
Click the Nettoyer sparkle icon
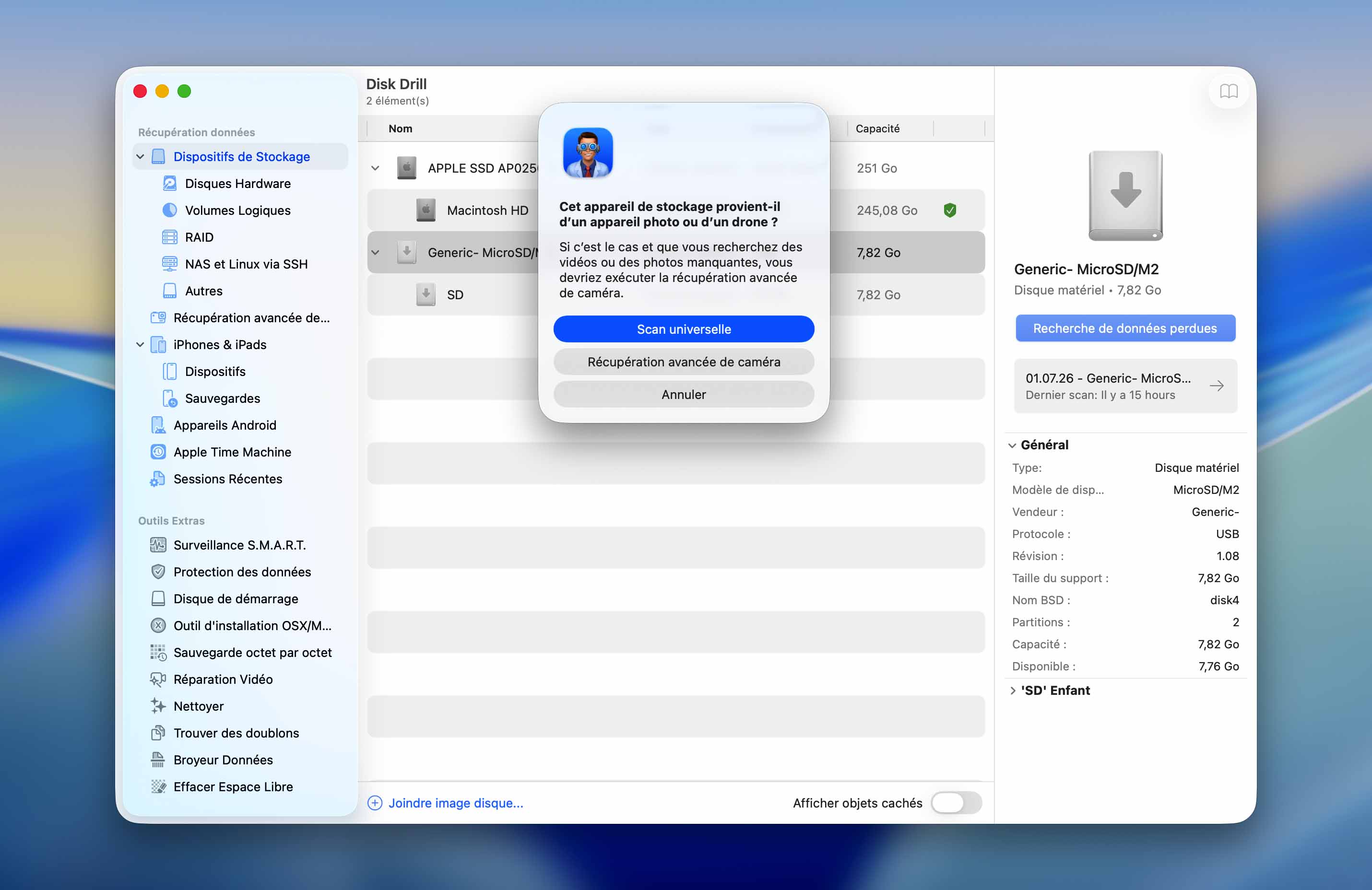[158, 706]
